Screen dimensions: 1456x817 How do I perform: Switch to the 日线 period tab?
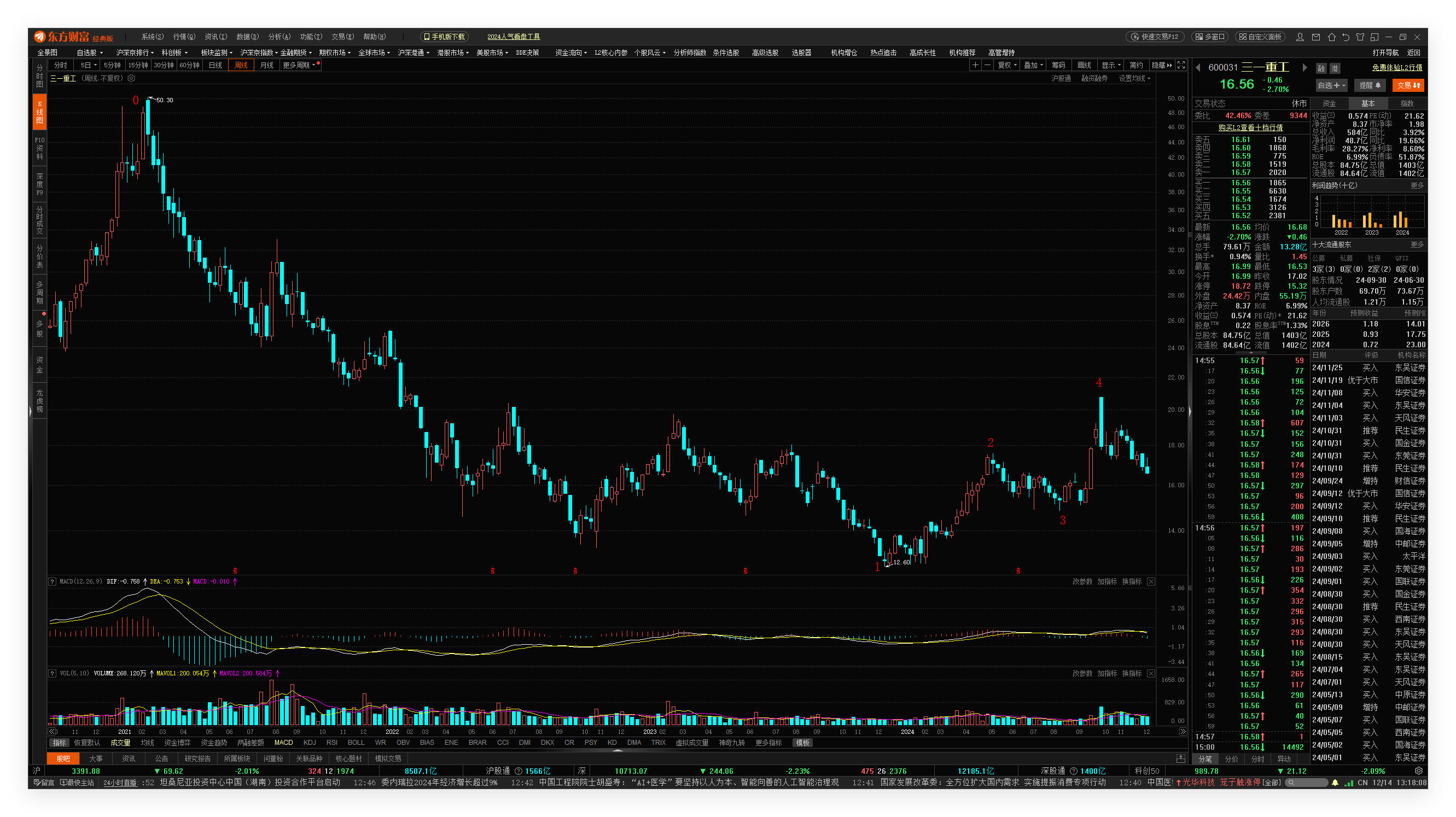click(216, 65)
